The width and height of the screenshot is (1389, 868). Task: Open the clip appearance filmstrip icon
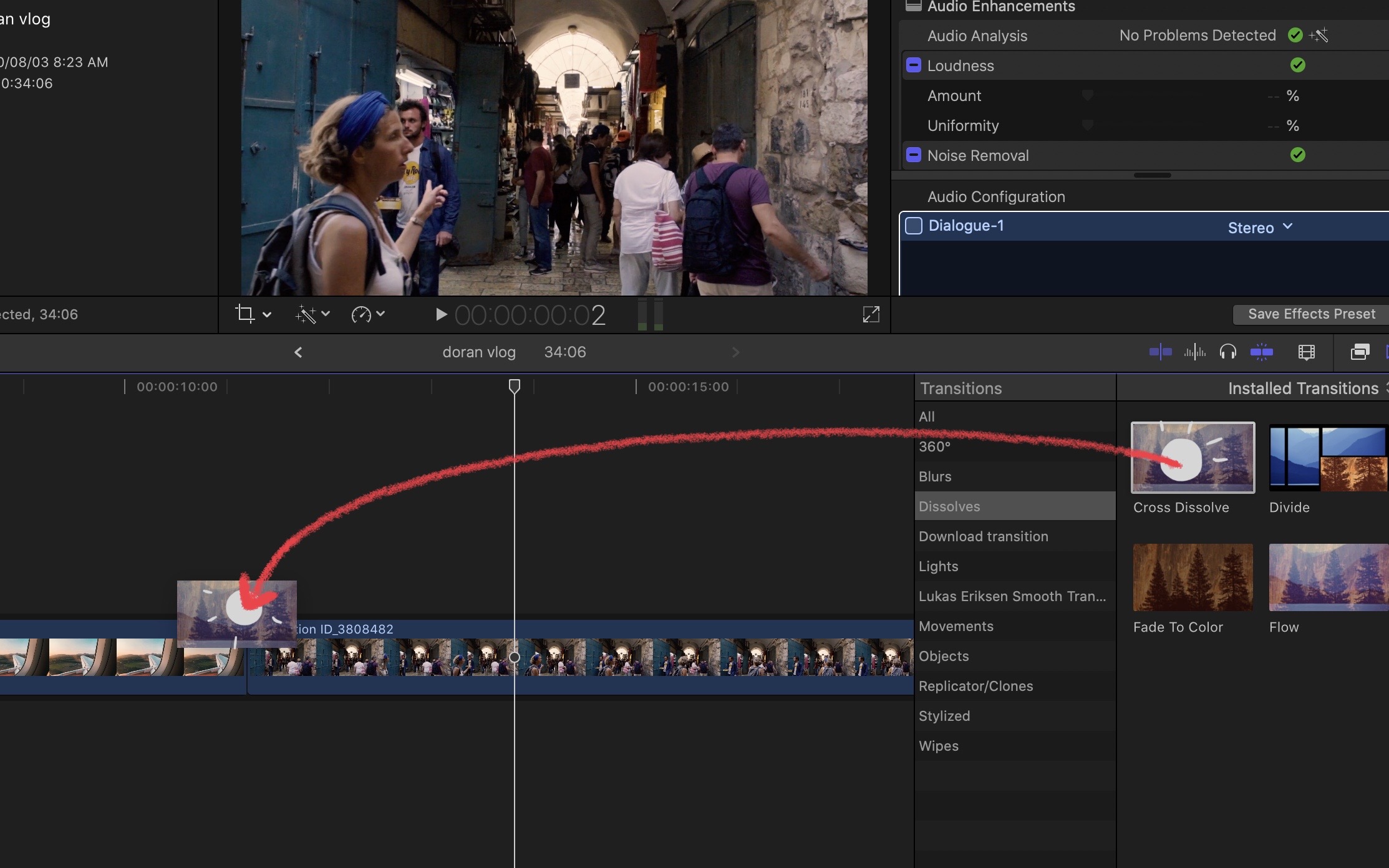1306,352
